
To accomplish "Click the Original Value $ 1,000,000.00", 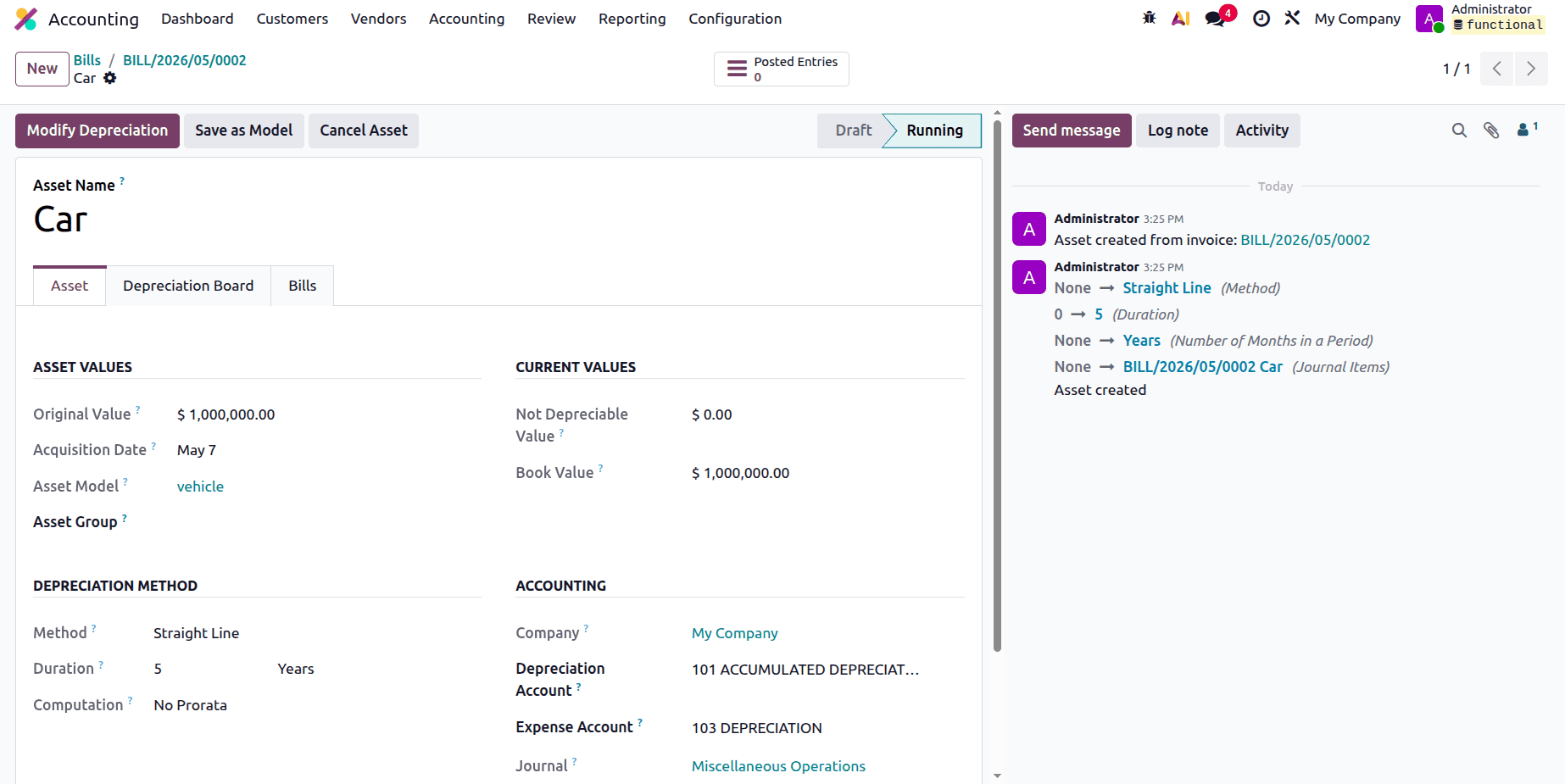I will tap(226, 414).
